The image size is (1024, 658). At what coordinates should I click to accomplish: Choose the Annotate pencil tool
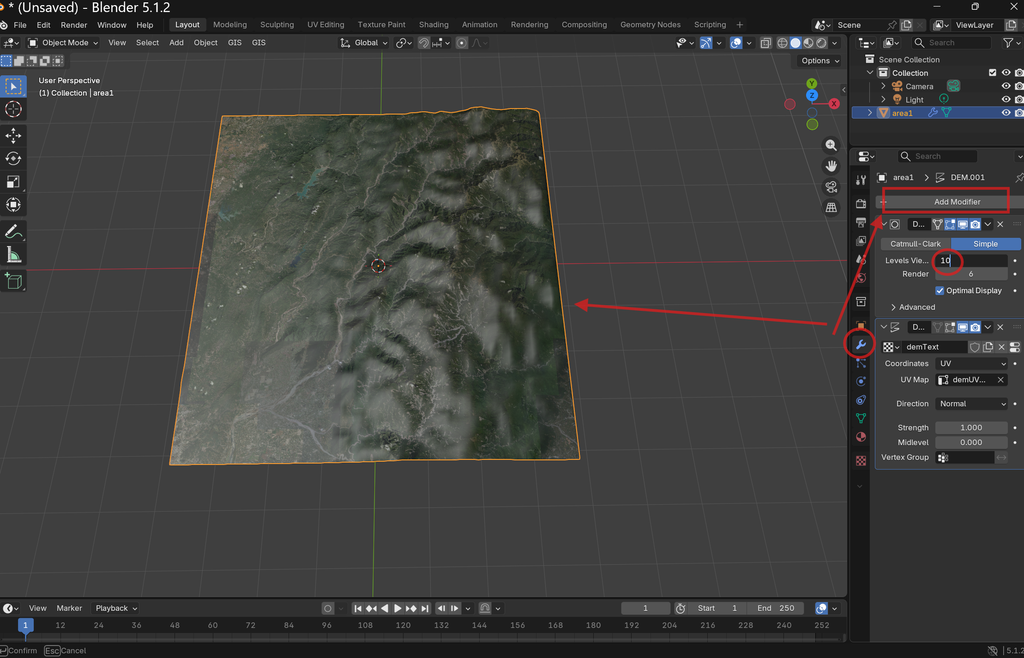coord(13,232)
